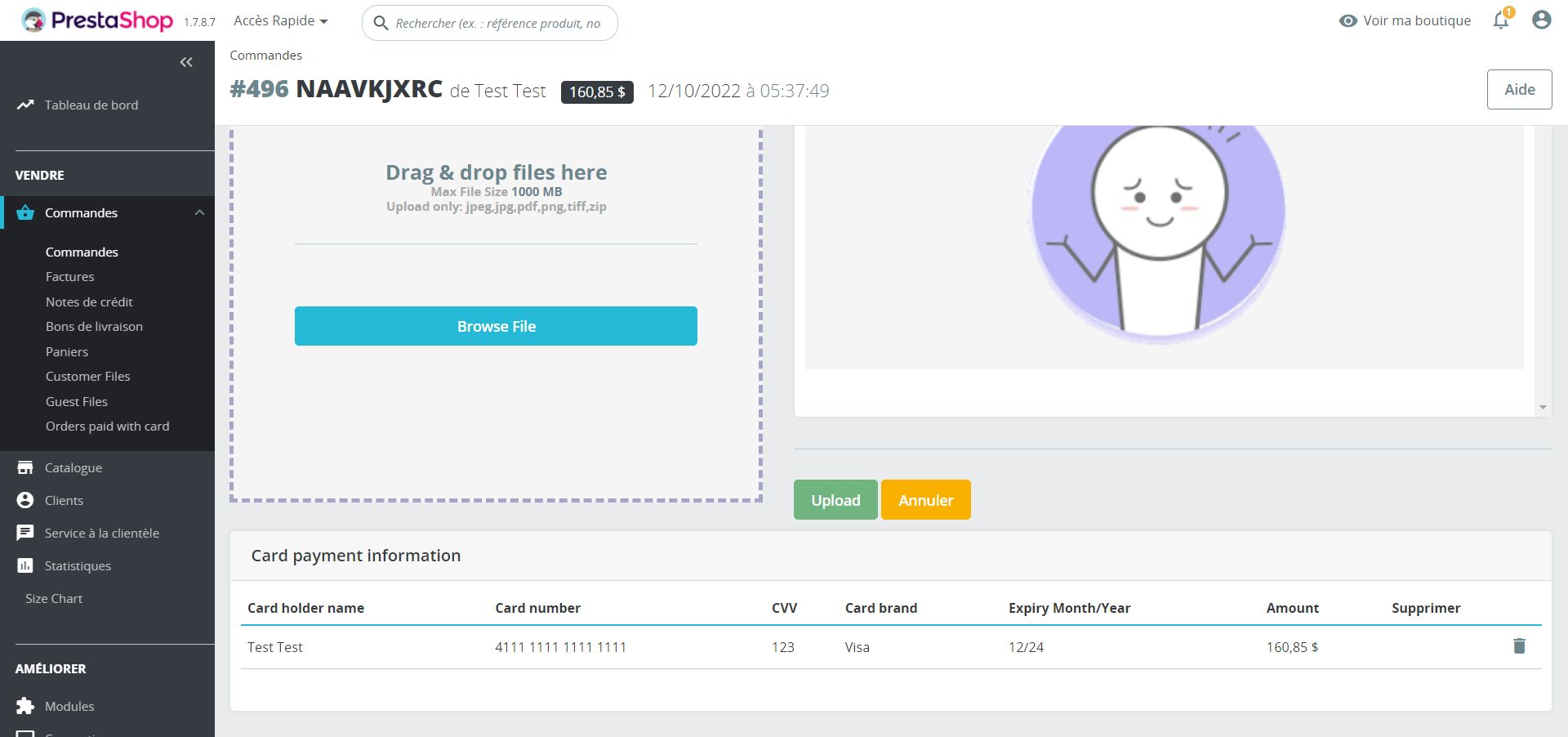
Task: Click the orange Annuler button
Action: (x=926, y=500)
